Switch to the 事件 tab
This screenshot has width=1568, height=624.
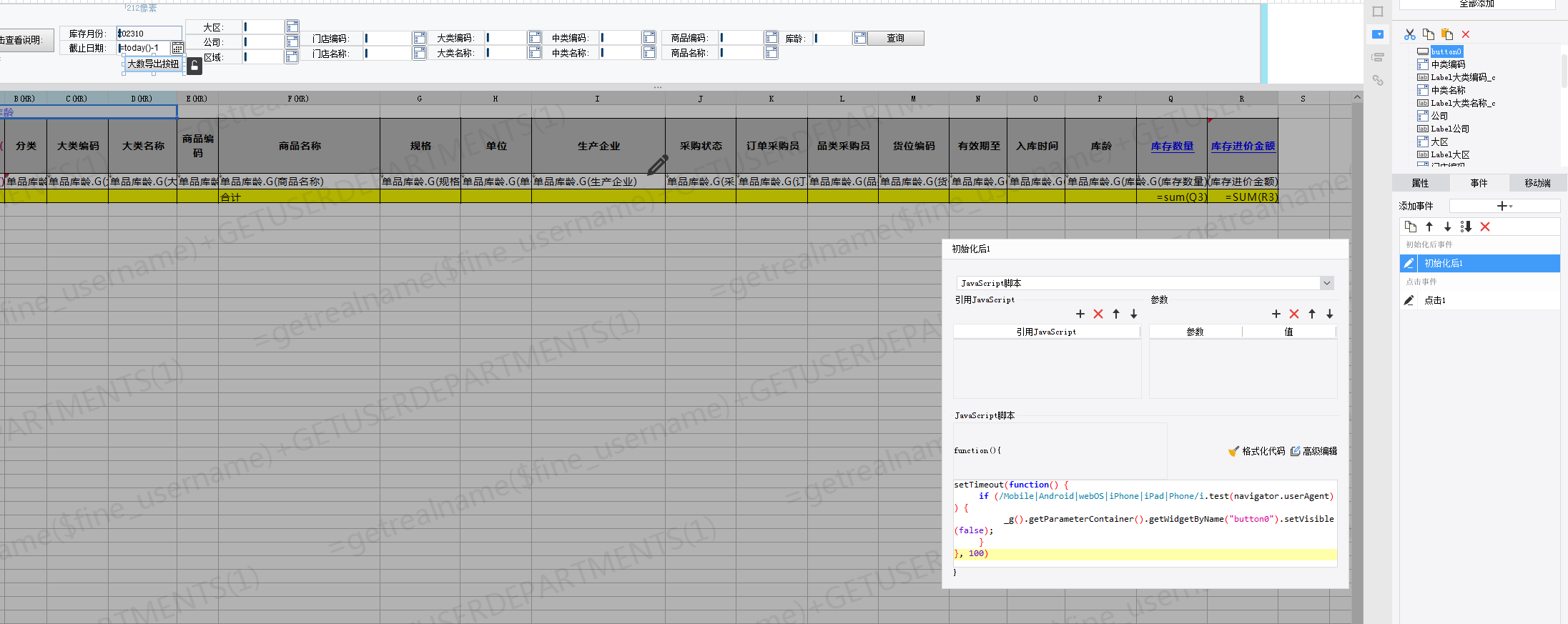(1479, 183)
